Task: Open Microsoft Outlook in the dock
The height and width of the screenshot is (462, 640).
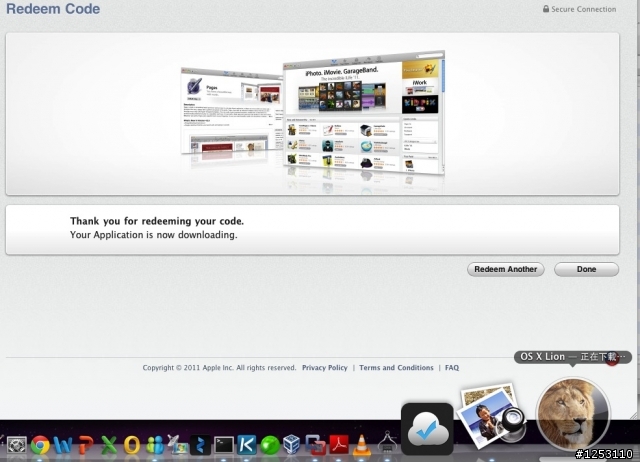Action: (x=131, y=445)
